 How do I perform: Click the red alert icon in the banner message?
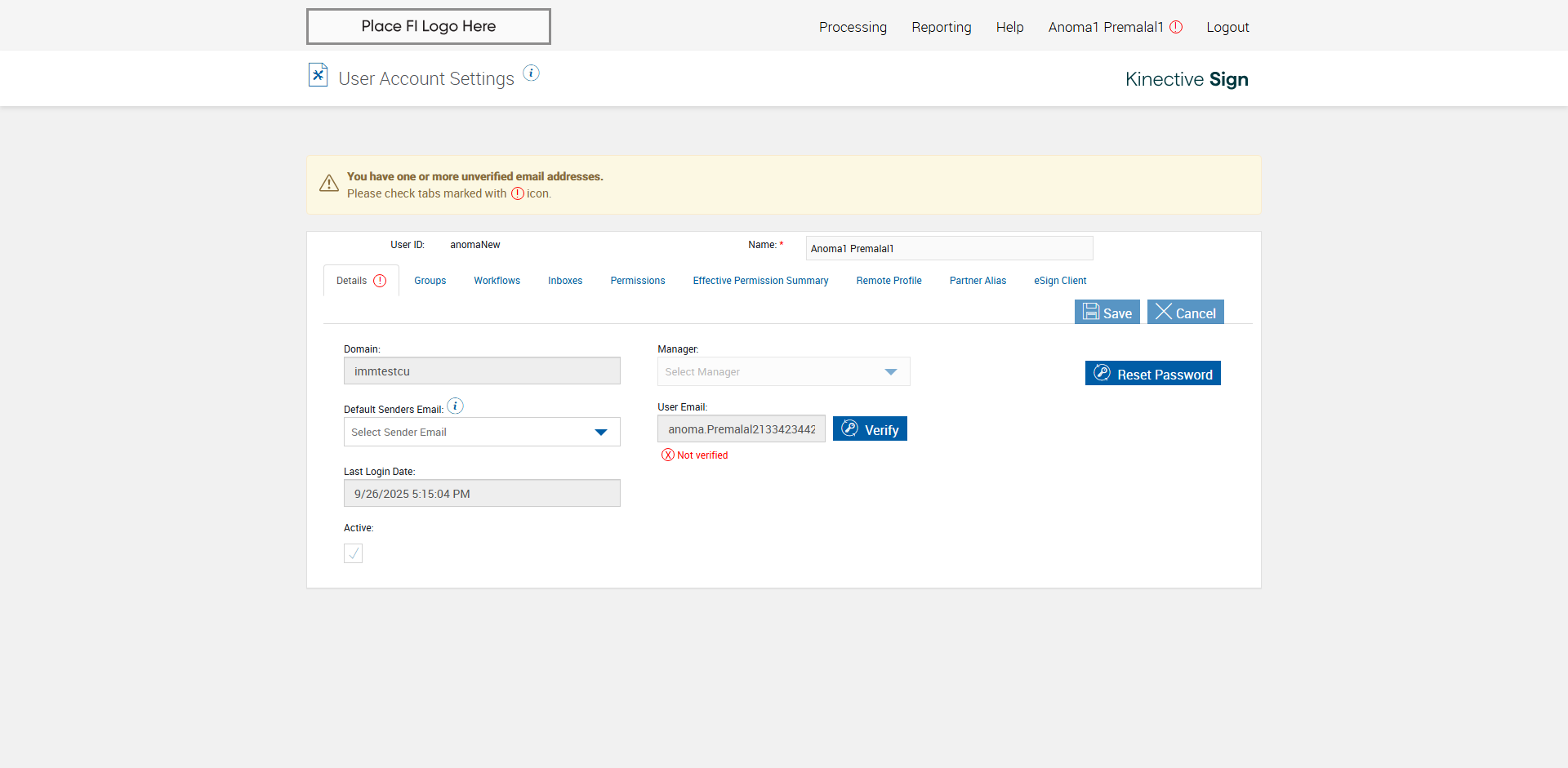518,193
